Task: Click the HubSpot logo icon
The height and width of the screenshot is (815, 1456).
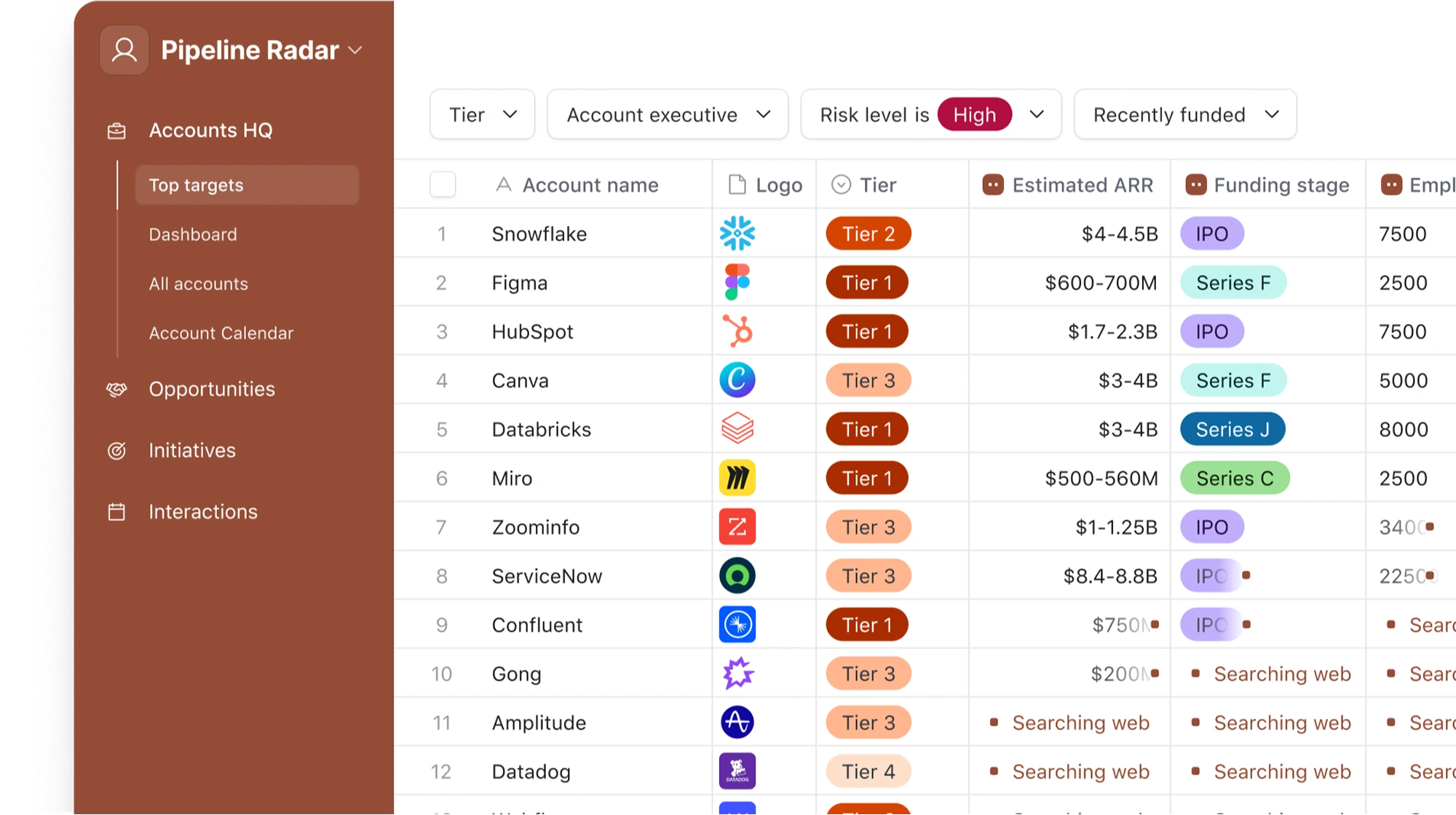Action: [x=737, y=331]
